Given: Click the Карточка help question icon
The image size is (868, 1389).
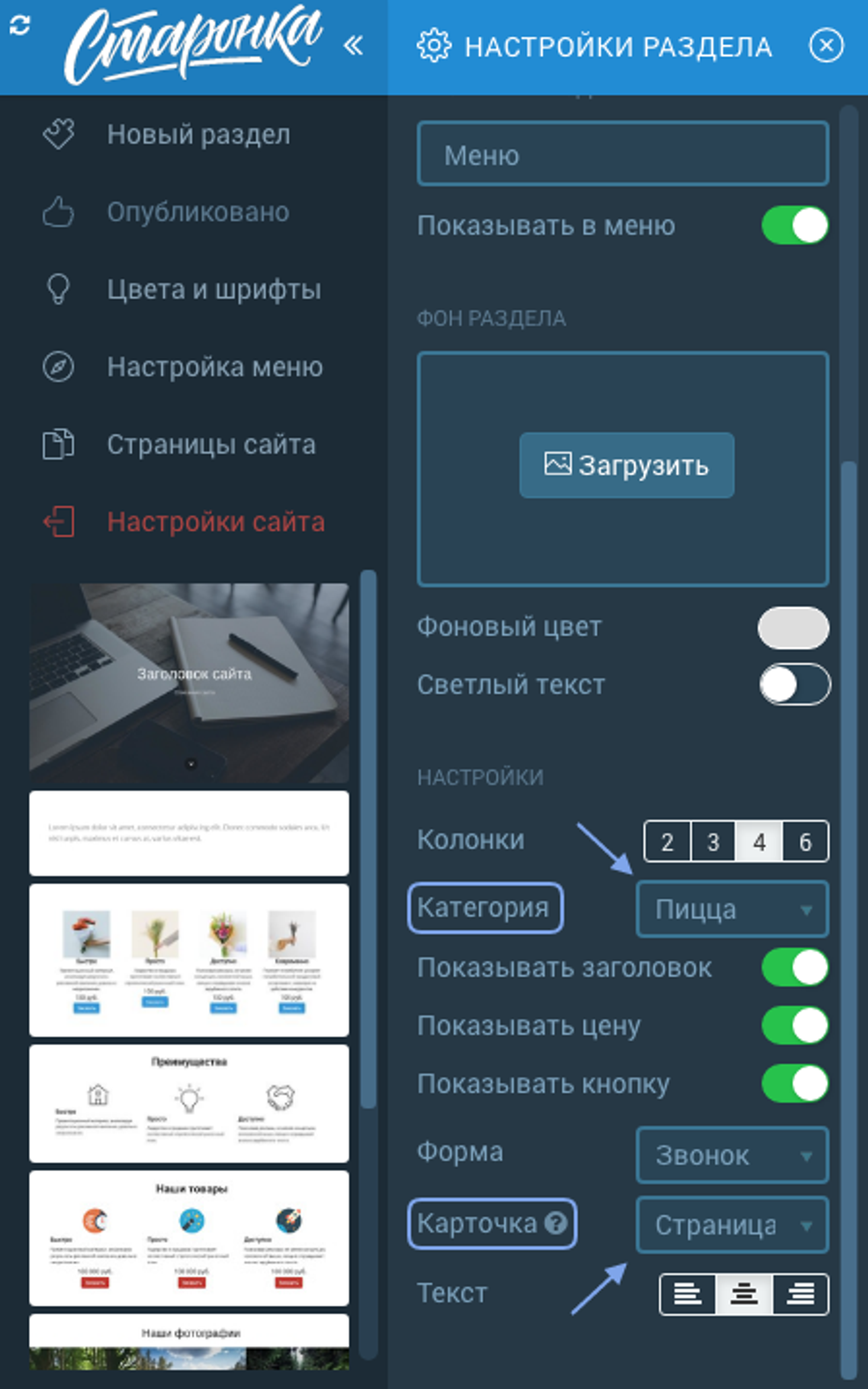Looking at the screenshot, I should tap(555, 1224).
